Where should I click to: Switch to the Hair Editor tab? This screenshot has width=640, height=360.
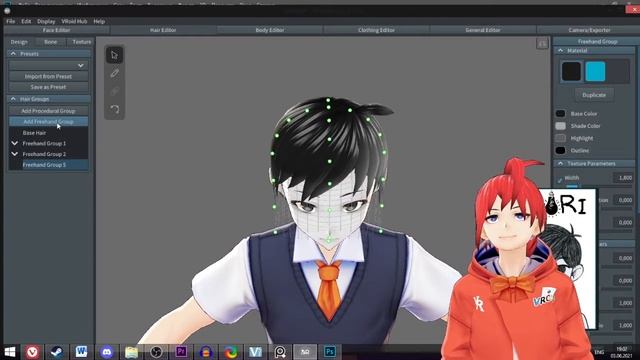(x=163, y=30)
